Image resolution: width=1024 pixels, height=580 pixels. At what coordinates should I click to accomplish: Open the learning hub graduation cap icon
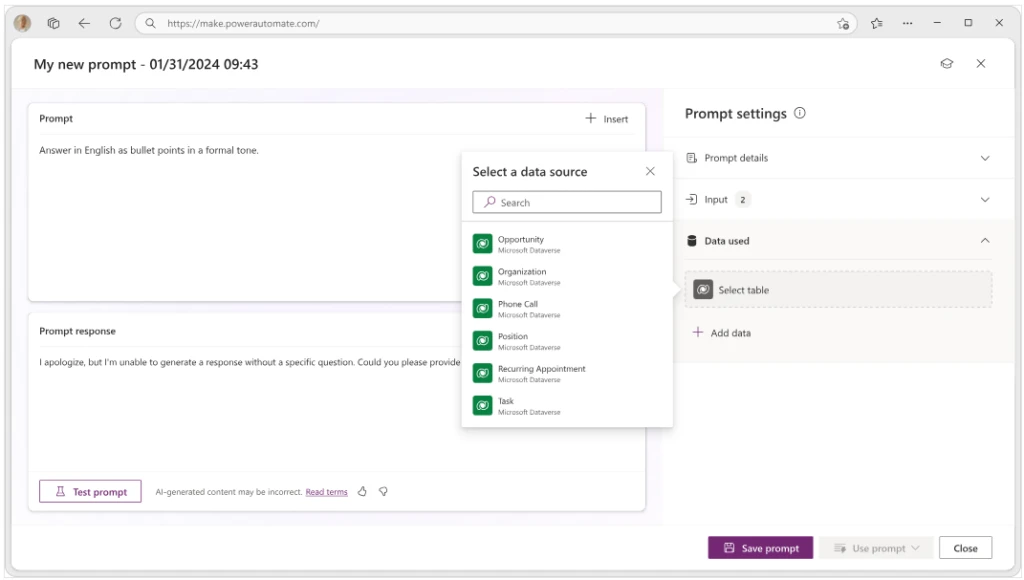[948, 63]
